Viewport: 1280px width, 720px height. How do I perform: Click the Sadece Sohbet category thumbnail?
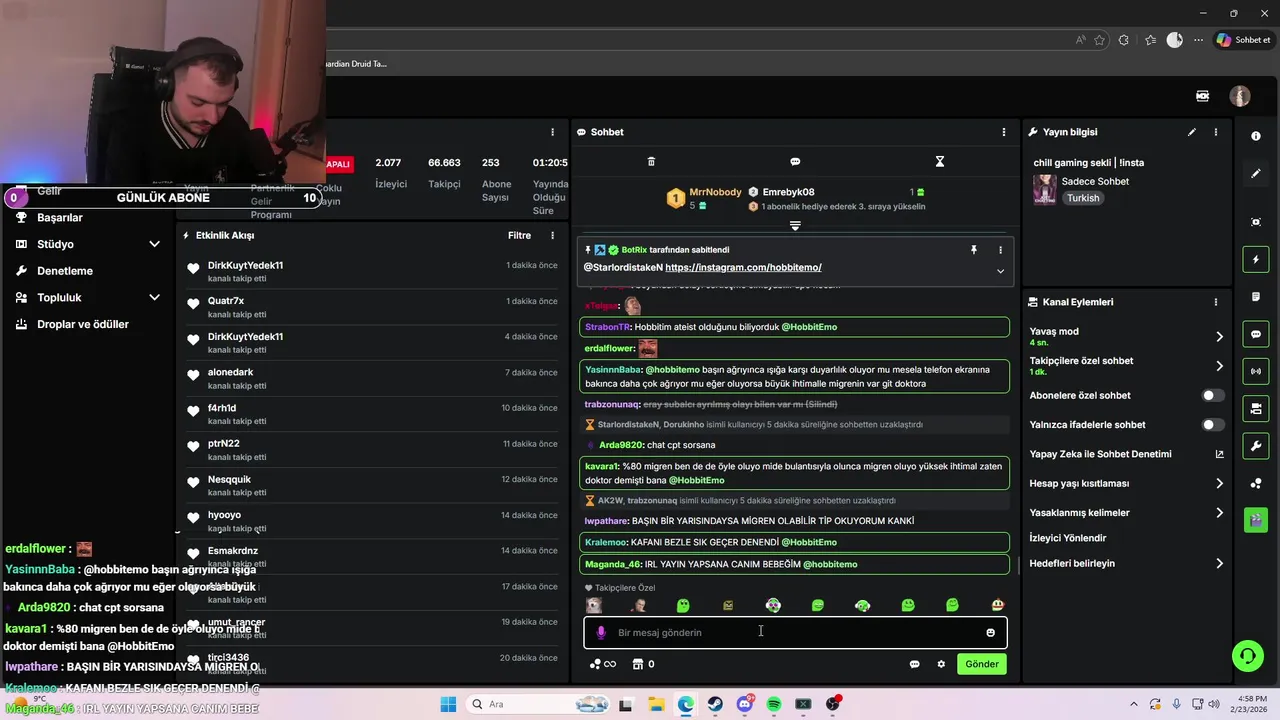tap(1045, 189)
